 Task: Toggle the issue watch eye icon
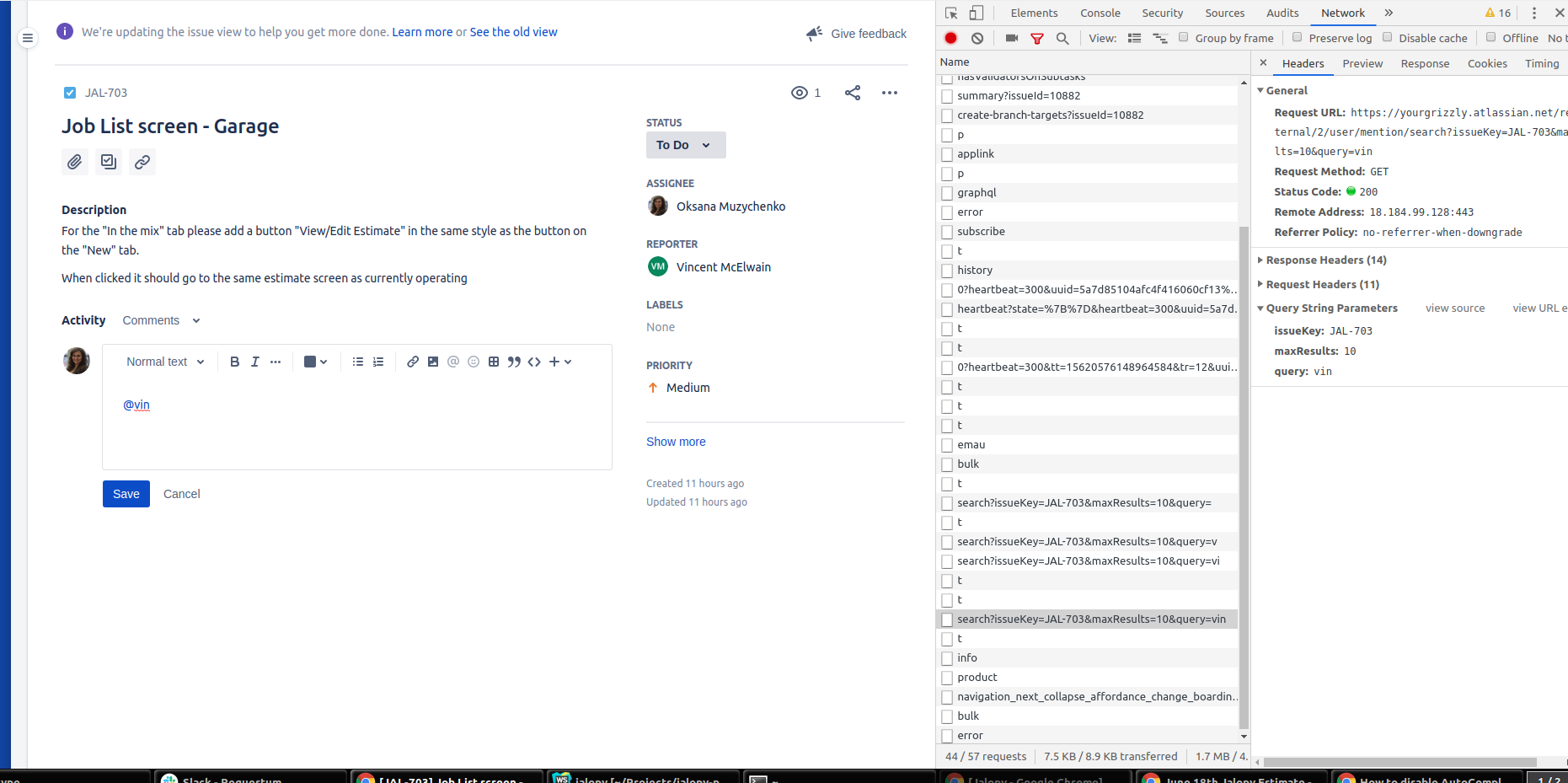(x=800, y=93)
